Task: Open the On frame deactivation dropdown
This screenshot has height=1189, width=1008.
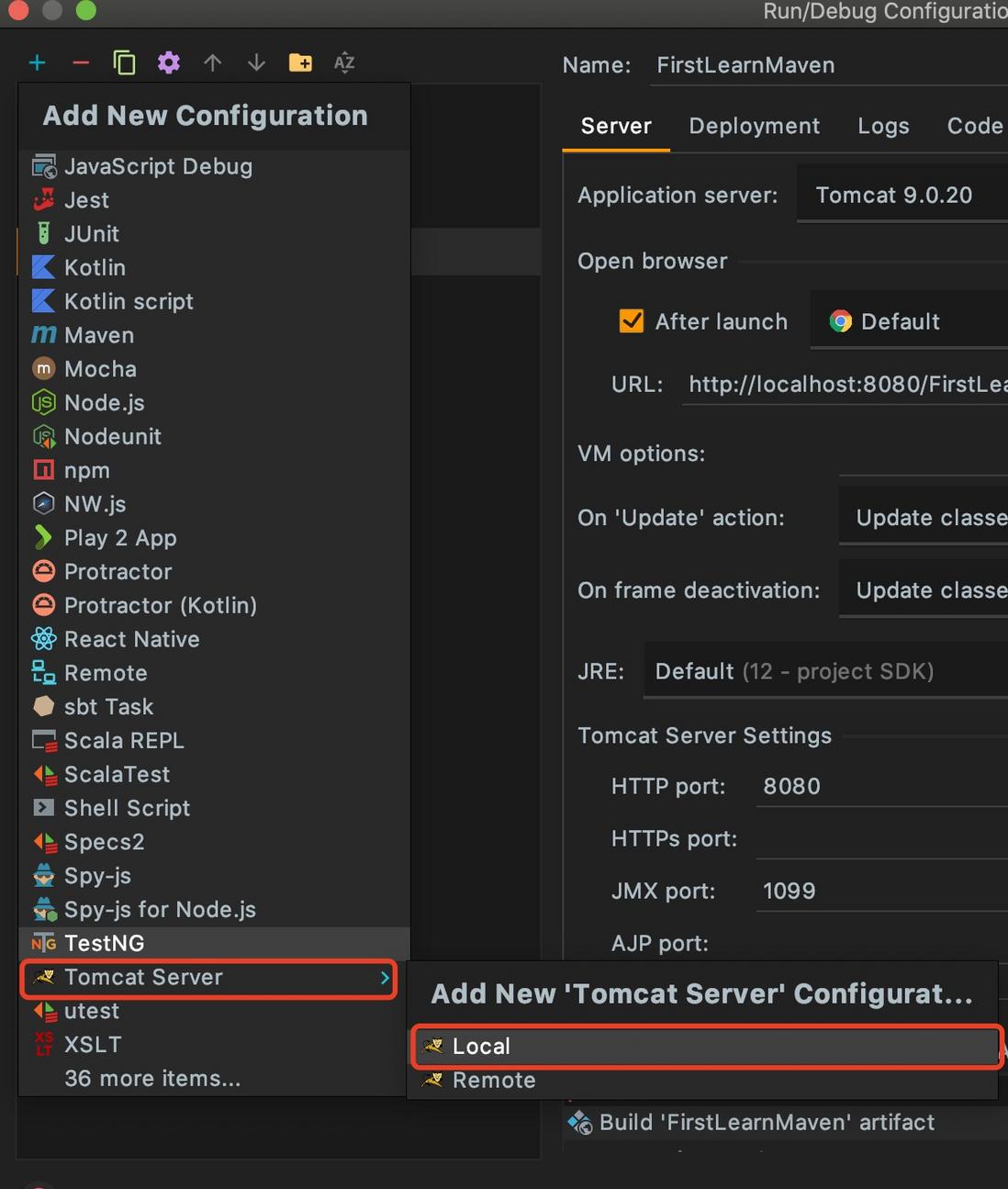Action: pyautogui.click(x=923, y=590)
